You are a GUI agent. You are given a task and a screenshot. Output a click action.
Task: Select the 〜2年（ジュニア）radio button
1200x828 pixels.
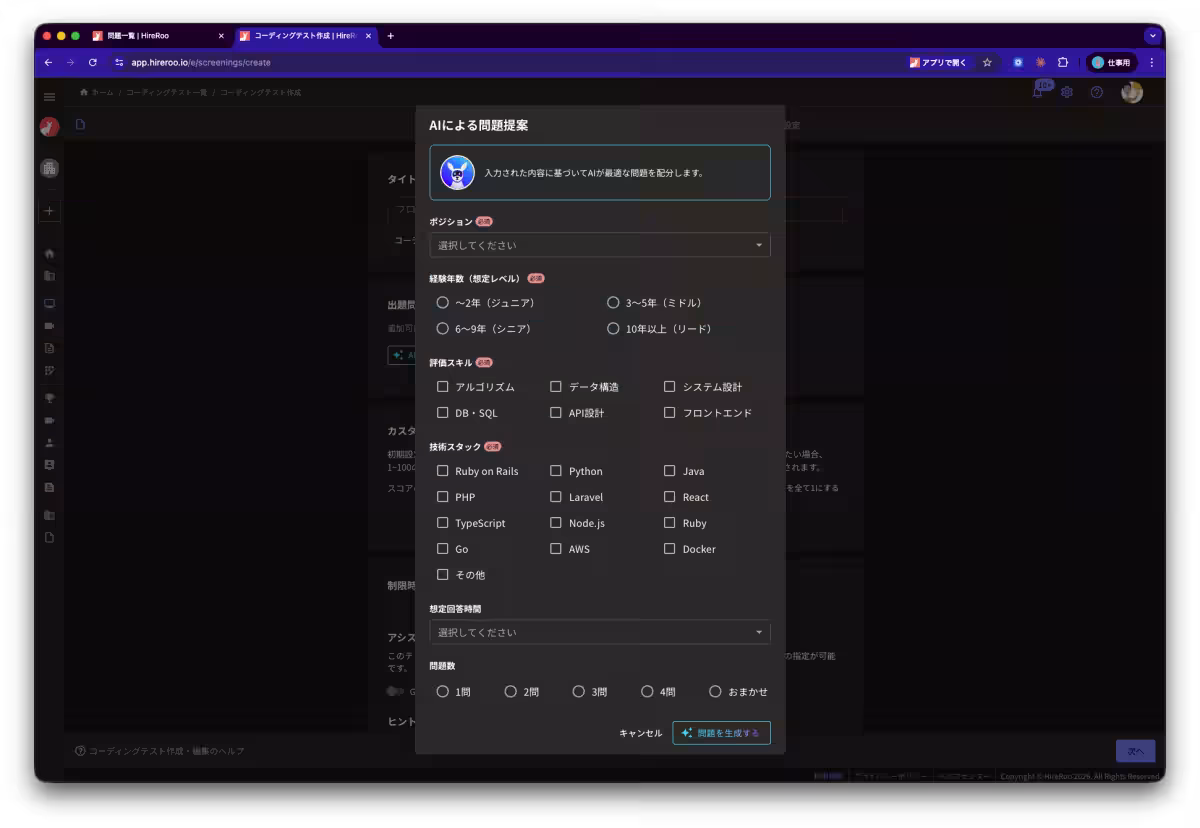[443, 302]
